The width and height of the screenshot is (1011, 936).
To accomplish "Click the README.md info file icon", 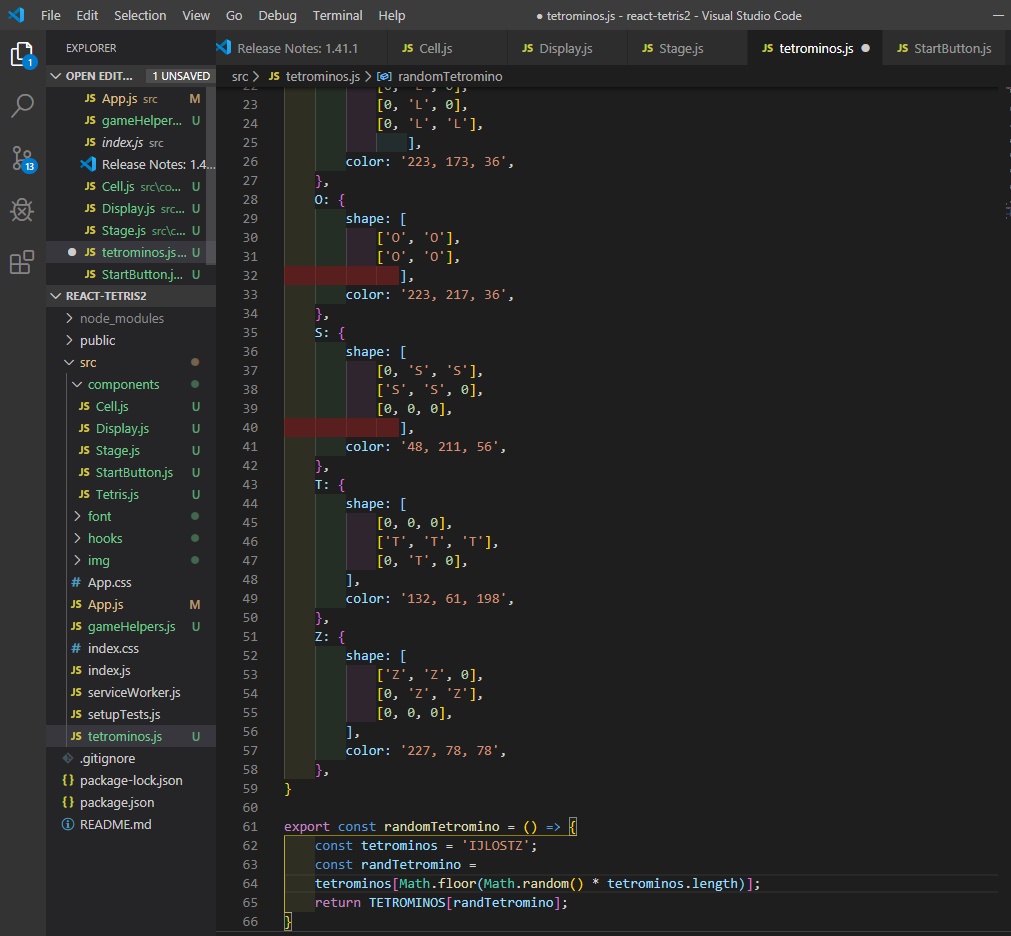I will pyautogui.click(x=68, y=825).
